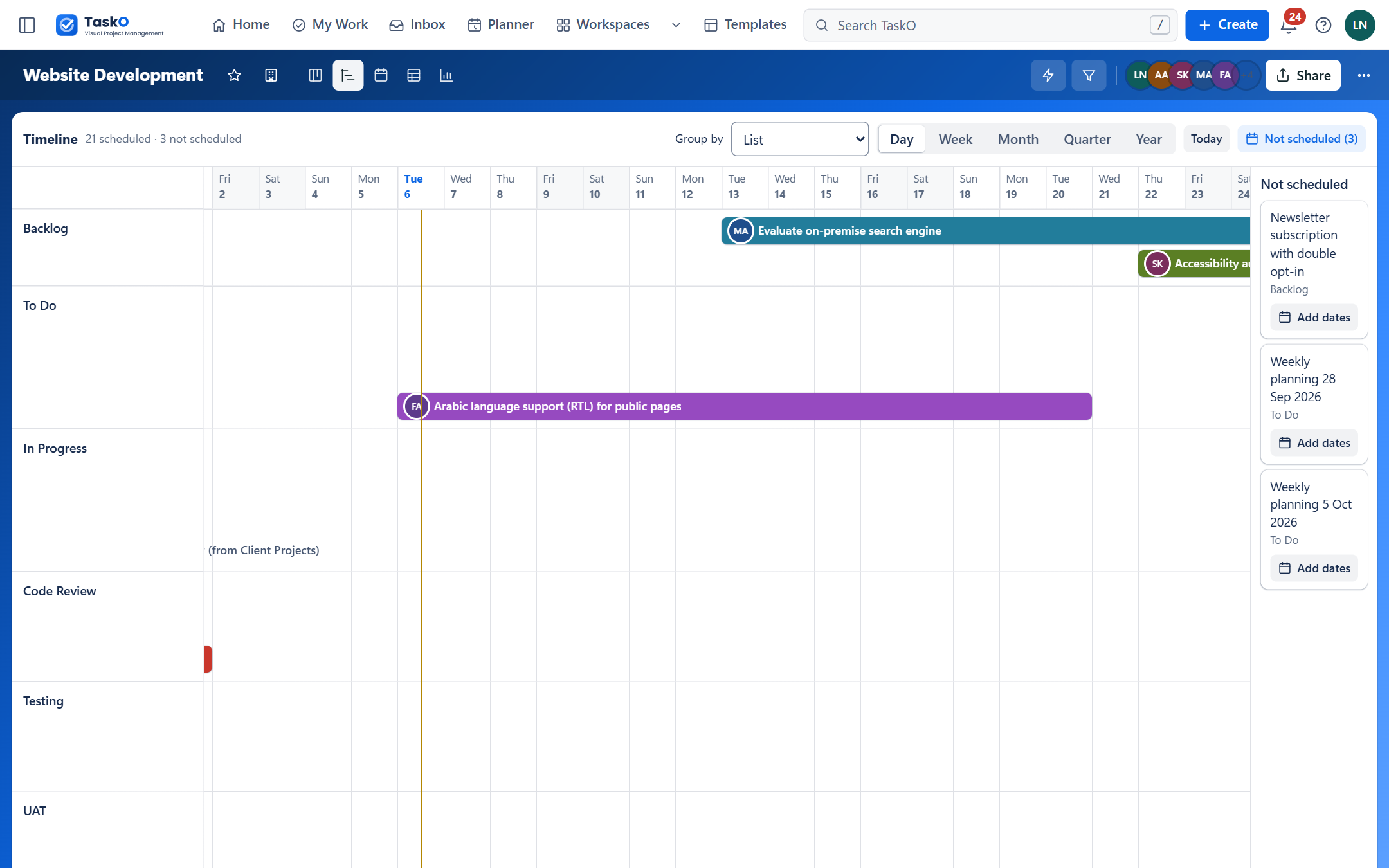1389x868 pixels.
Task: Open automations lightning bolt button
Action: point(1048,75)
